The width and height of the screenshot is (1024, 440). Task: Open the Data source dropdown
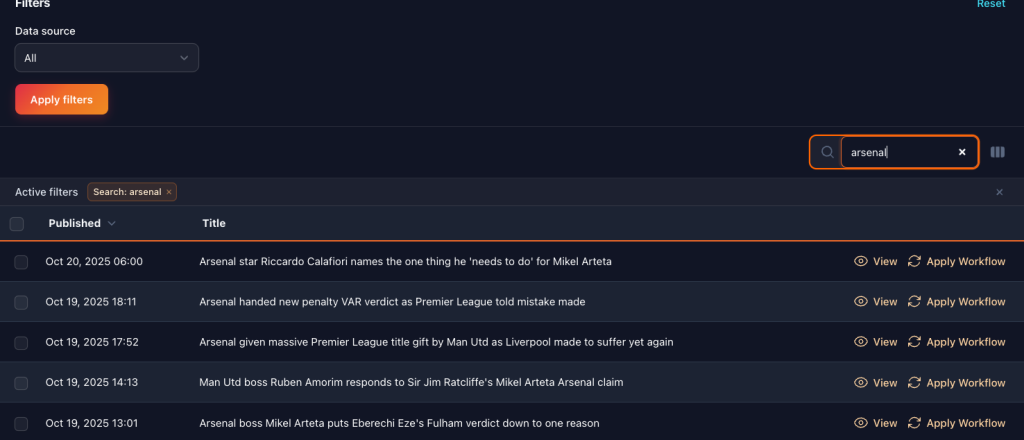click(107, 58)
